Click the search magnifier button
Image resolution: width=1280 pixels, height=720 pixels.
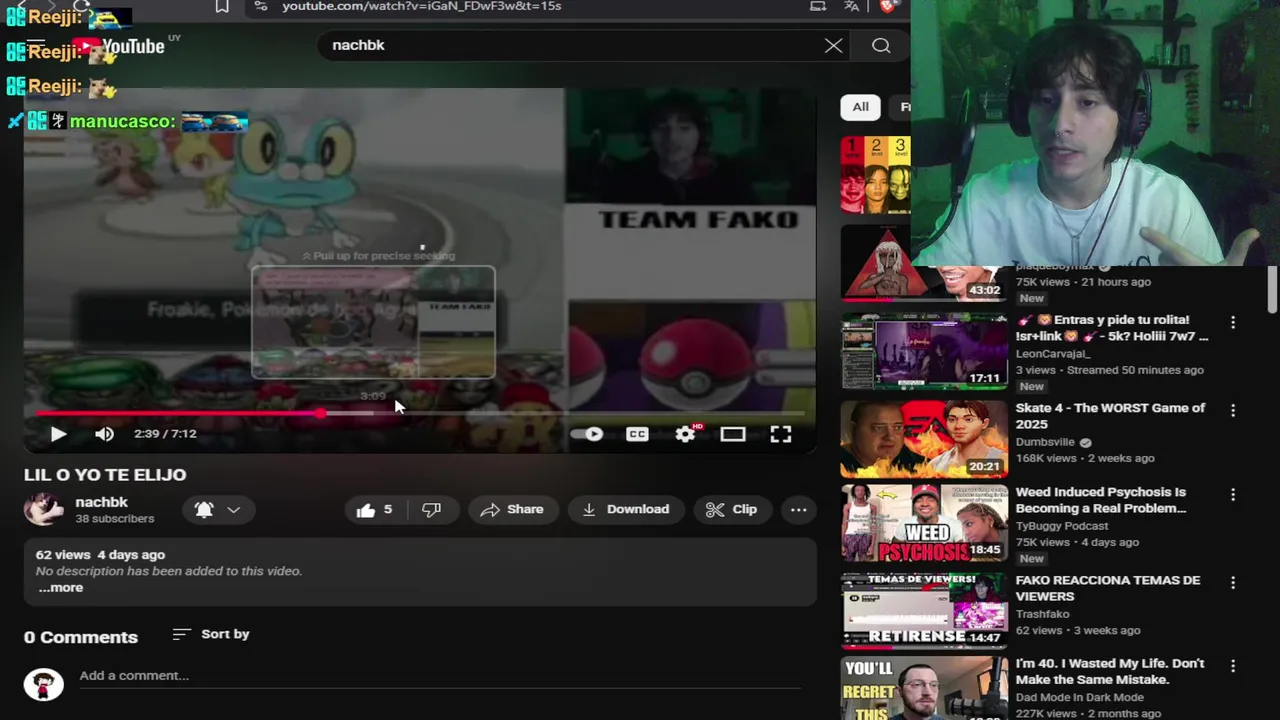[881, 46]
